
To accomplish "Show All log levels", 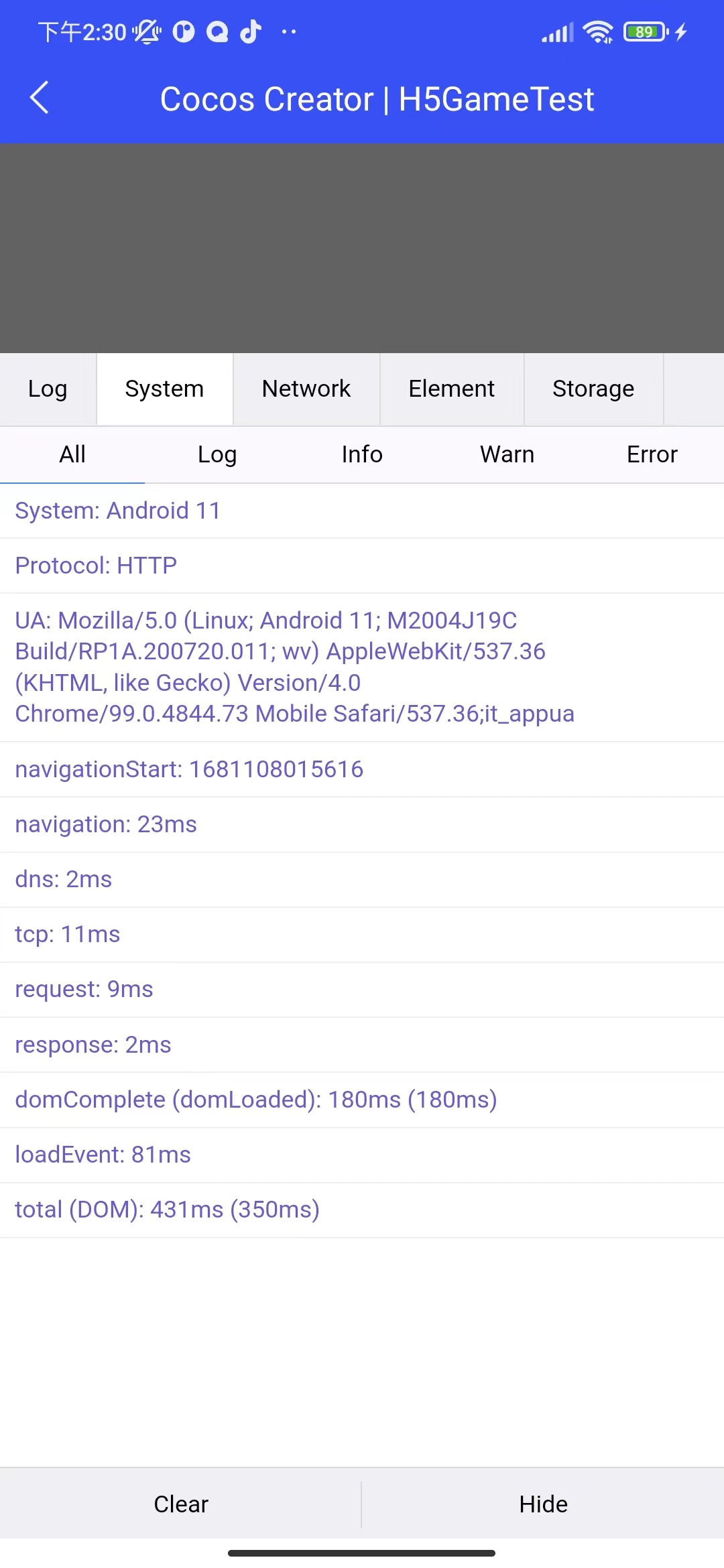I will pos(72,454).
